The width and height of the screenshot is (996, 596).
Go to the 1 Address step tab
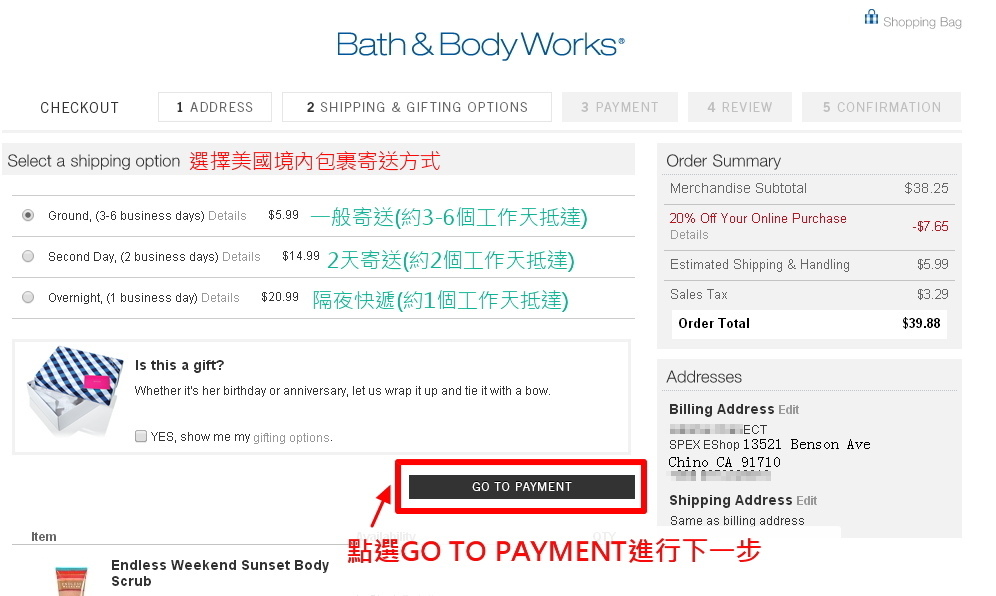click(x=215, y=107)
